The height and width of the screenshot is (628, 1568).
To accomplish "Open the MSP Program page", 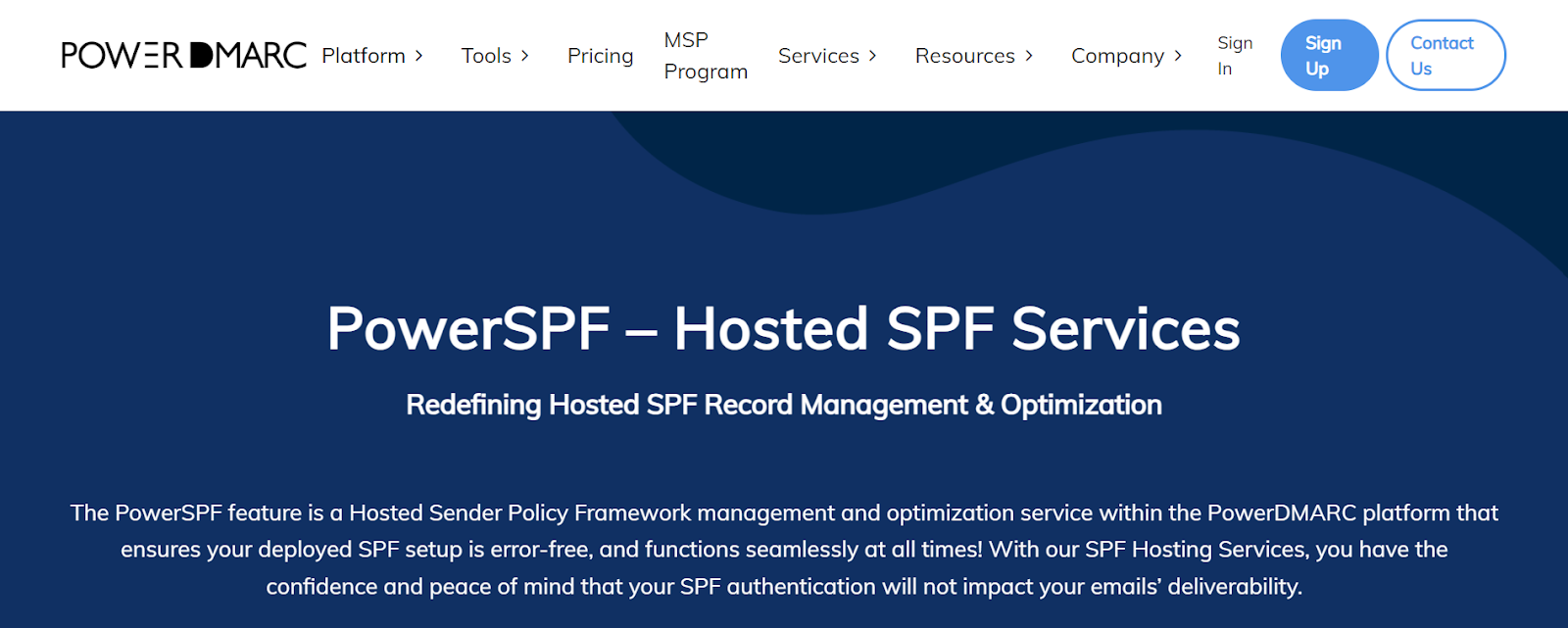I will coord(706,56).
